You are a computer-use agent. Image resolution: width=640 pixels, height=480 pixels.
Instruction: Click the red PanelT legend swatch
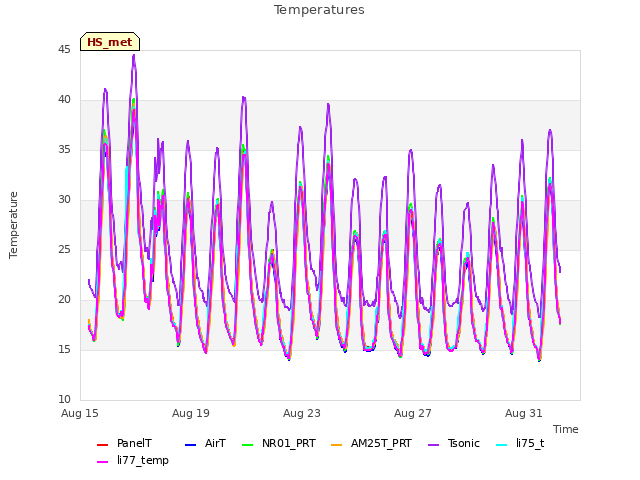pyautogui.click(x=102, y=444)
